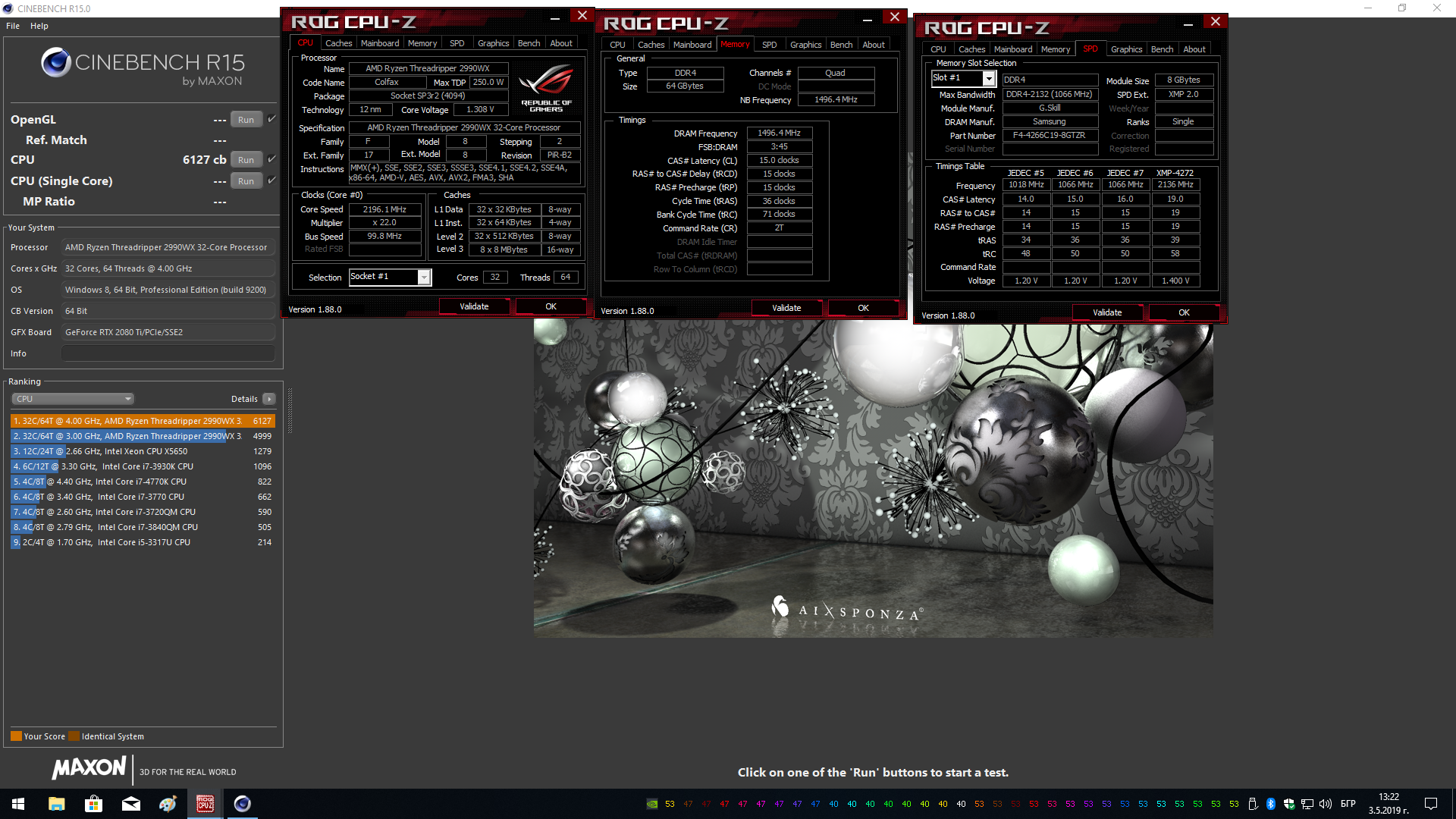Viewport: 1456px width, 819px height.
Task: Open the Help menu in Cinebench
Action: point(39,26)
